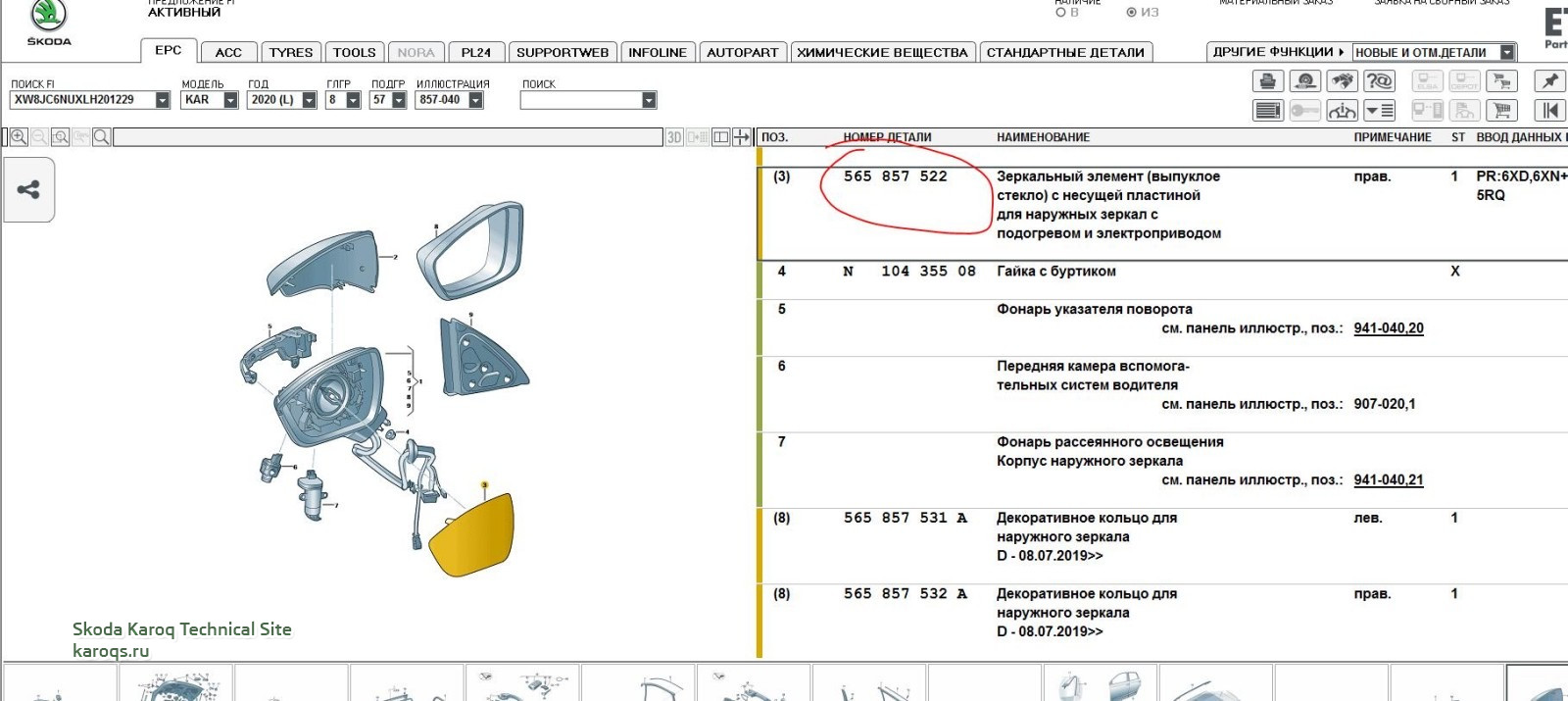Switch to the TYRES tab
The width and height of the screenshot is (1568, 701).
[290, 53]
